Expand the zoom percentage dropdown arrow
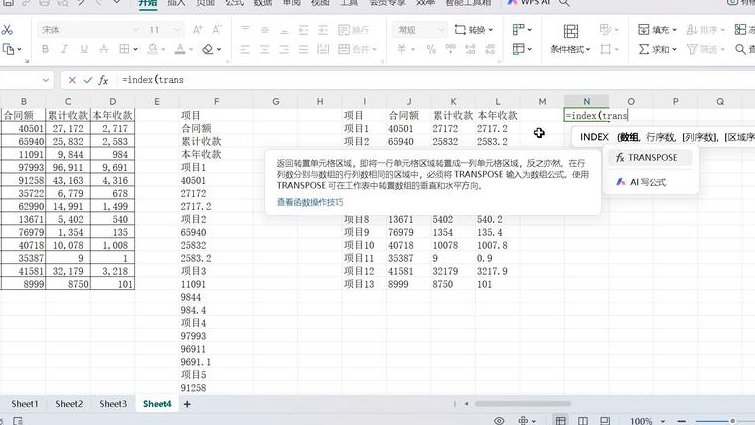This screenshot has height=425, width=755. [663, 421]
